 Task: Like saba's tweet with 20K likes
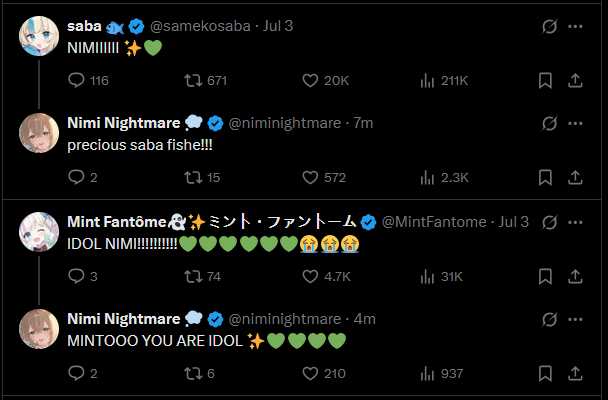click(x=311, y=80)
